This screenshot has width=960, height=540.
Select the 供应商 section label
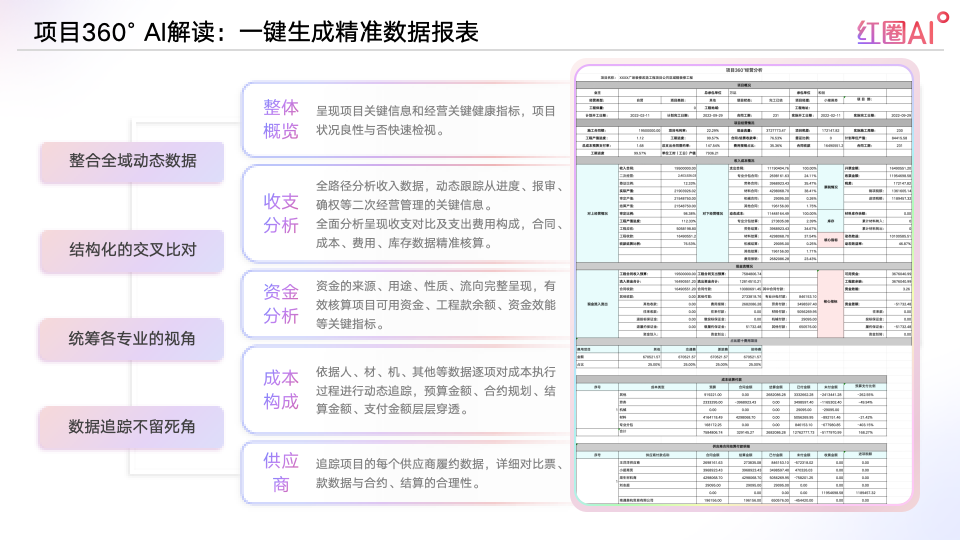(x=281, y=473)
